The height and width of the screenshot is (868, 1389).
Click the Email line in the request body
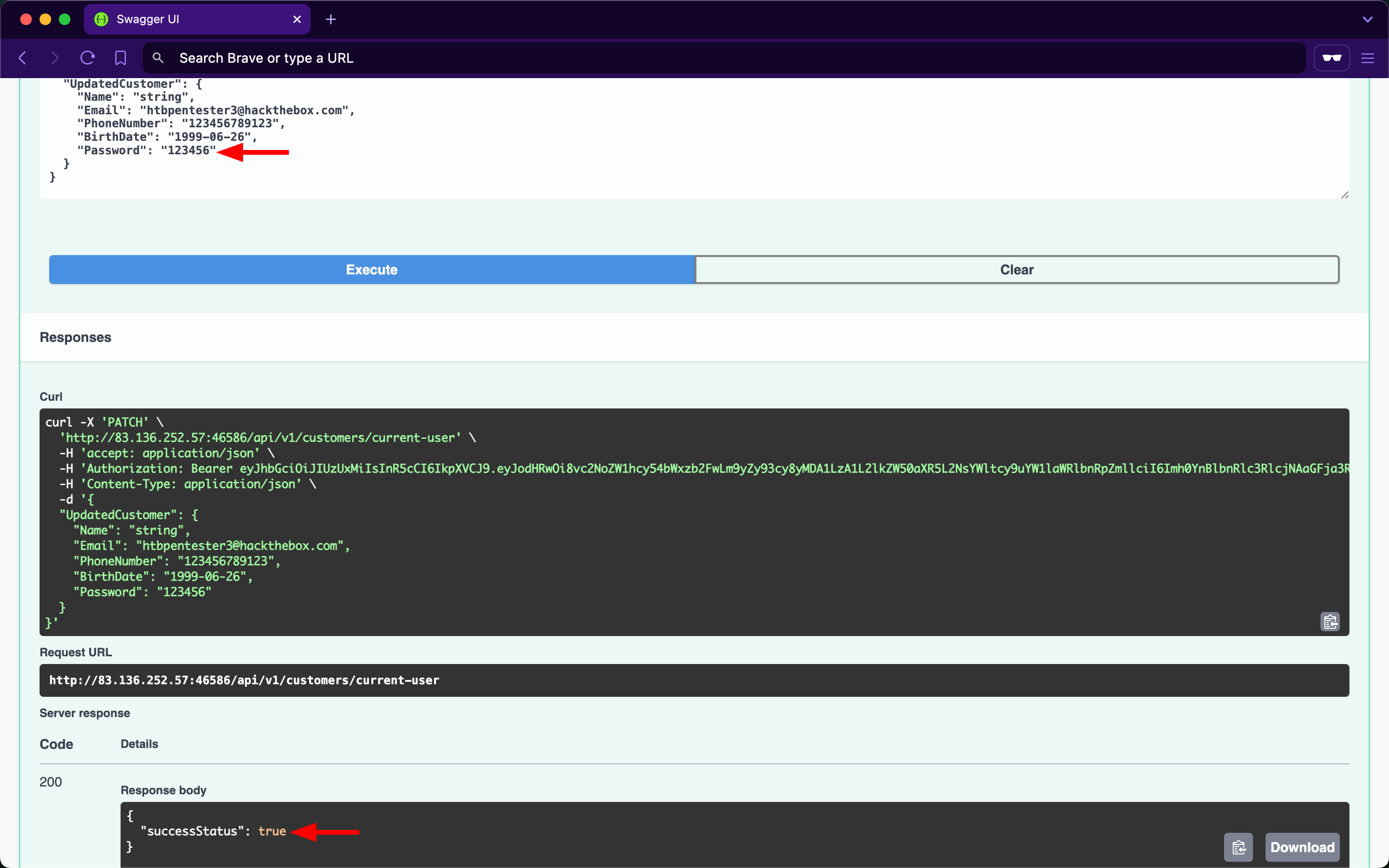(216, 110)
